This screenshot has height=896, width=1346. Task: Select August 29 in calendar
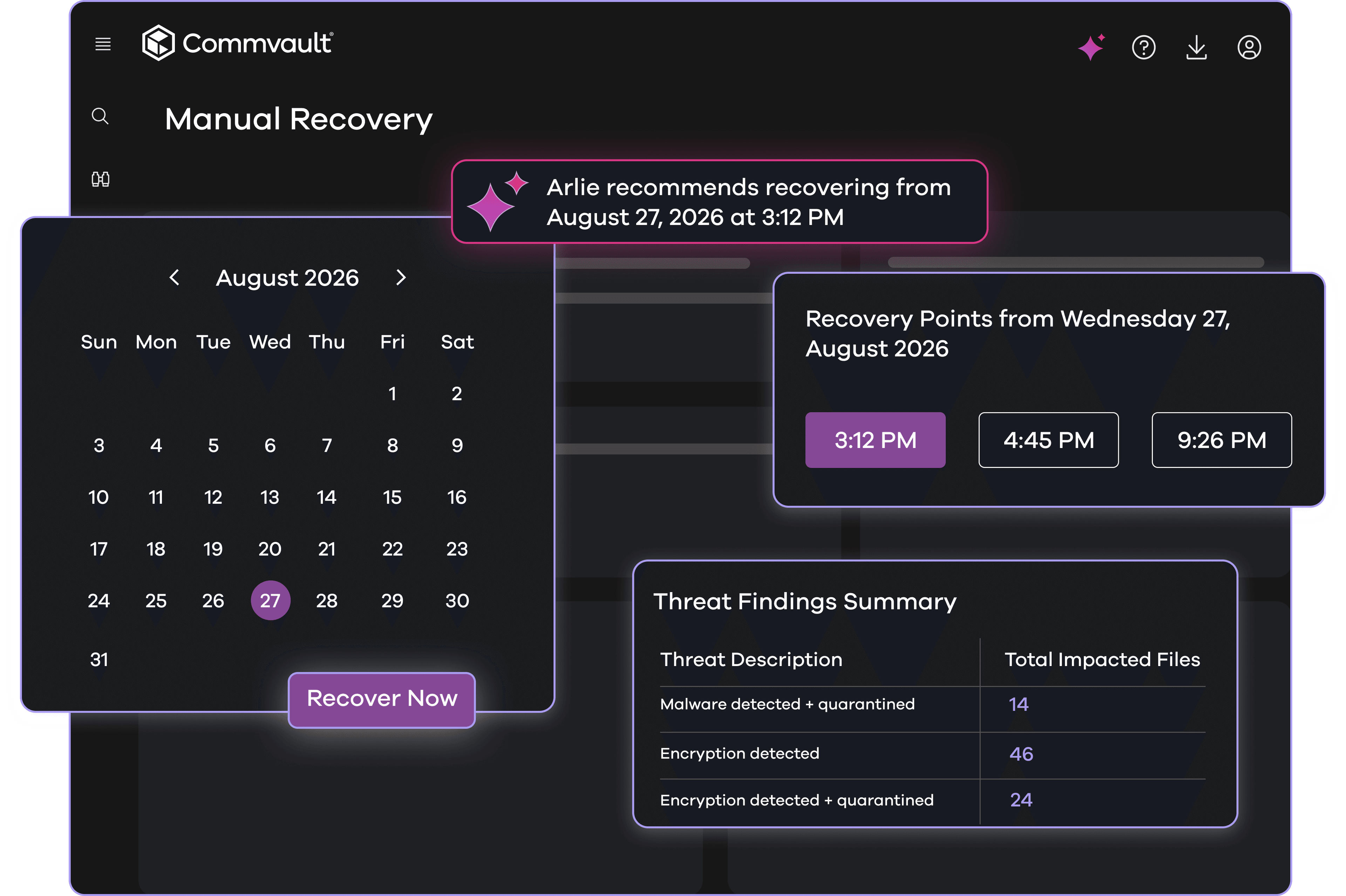point(393,601)
